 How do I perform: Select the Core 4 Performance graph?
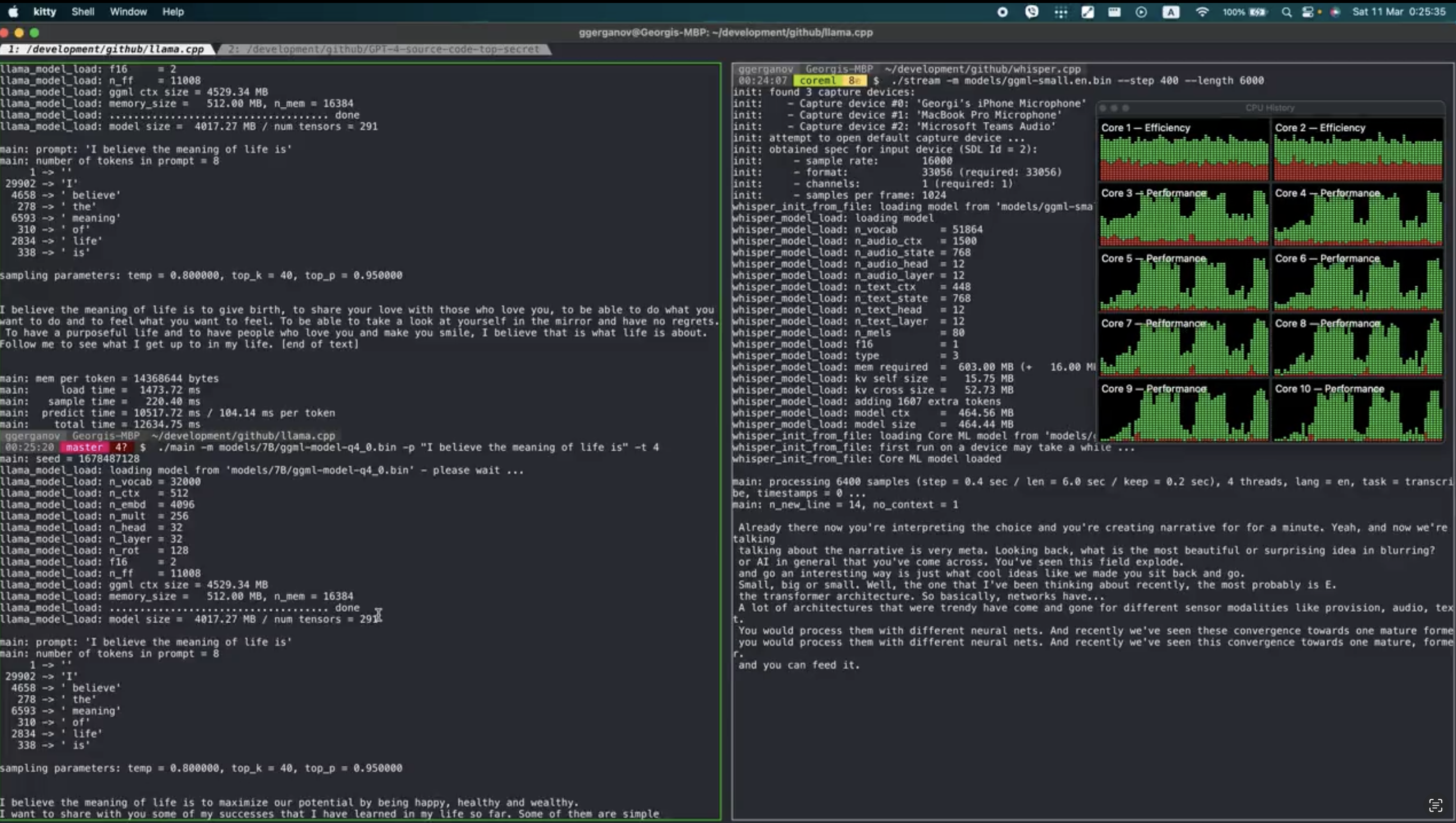pyautogui.click(x=1358, y=215)
